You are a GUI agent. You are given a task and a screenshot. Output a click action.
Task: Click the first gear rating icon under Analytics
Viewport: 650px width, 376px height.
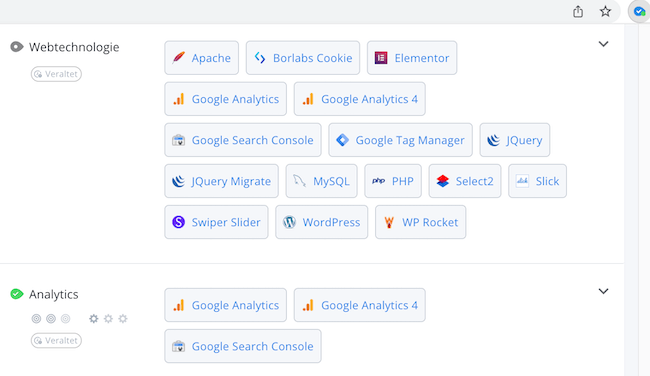coord(94,318)
